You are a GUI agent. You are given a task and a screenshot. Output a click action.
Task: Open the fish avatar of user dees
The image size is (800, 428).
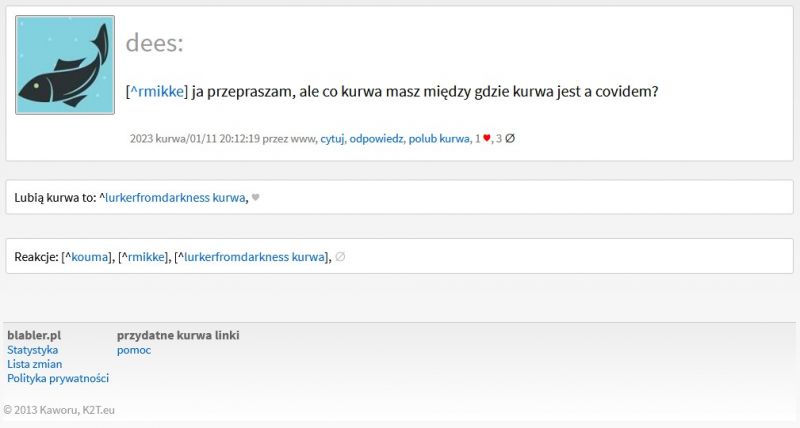(x=65, y=65)
